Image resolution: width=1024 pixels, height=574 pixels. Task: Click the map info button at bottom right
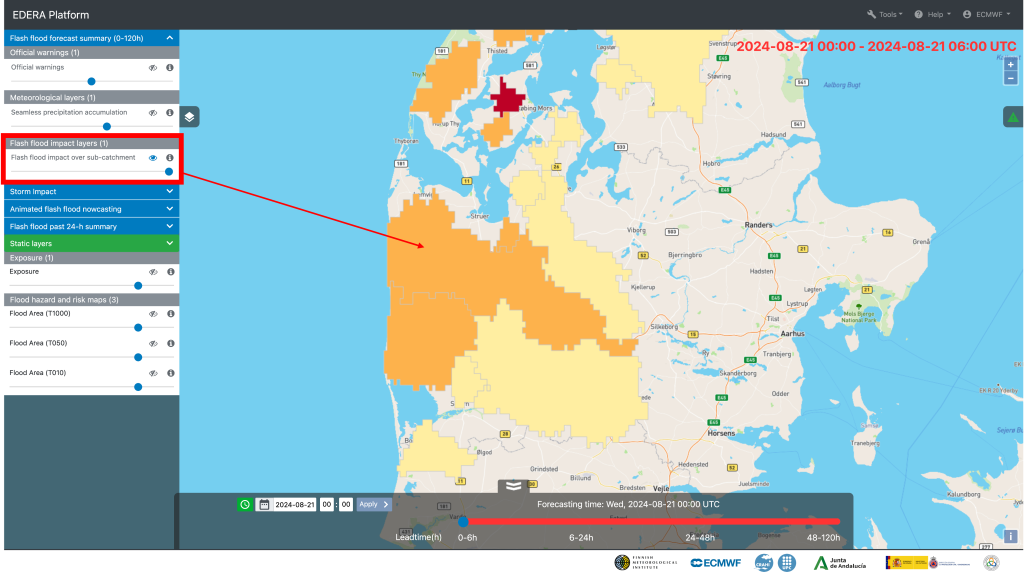(x=1011, y=536)
